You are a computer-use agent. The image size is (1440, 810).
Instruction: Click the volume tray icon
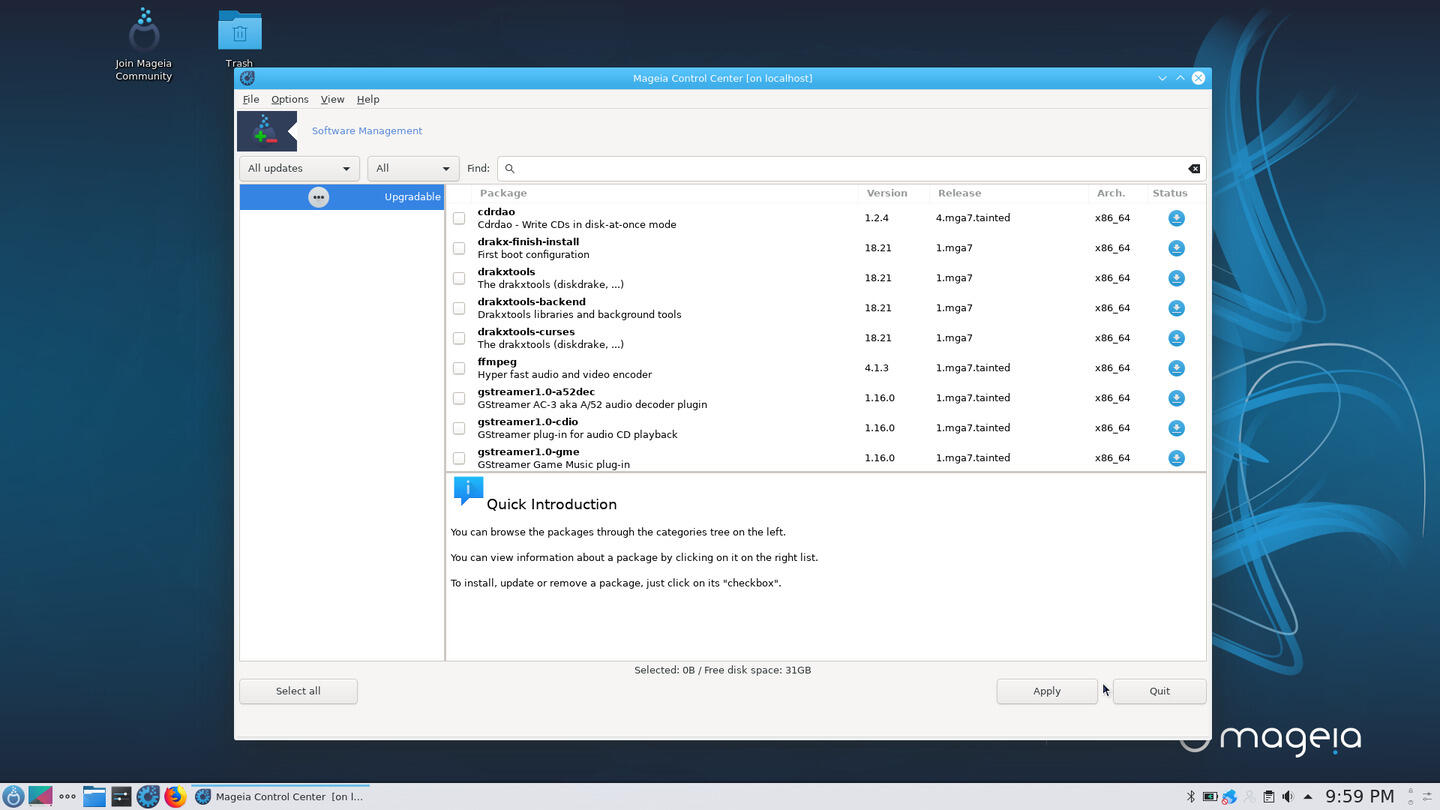[x=1287, y=797]
